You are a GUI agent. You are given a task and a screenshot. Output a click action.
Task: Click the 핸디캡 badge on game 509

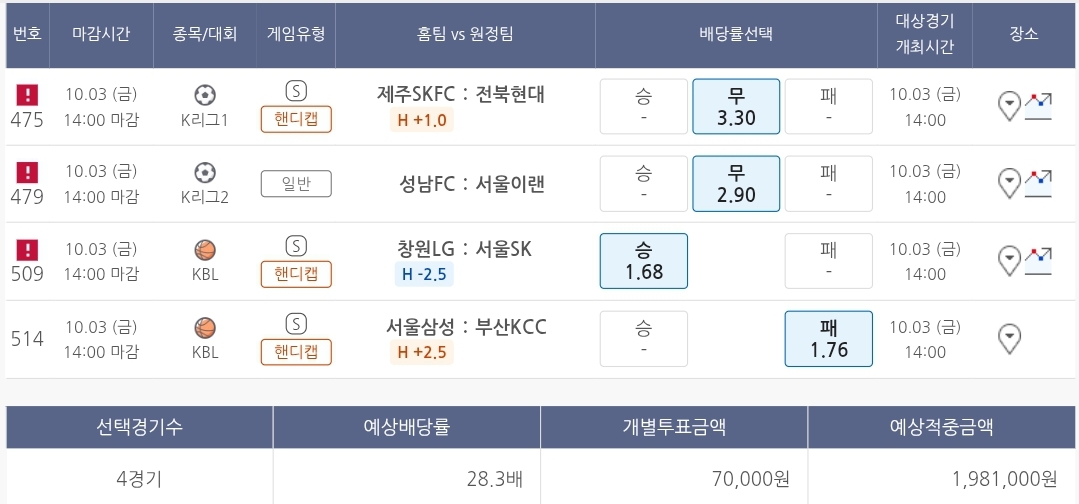click(296, 274)
